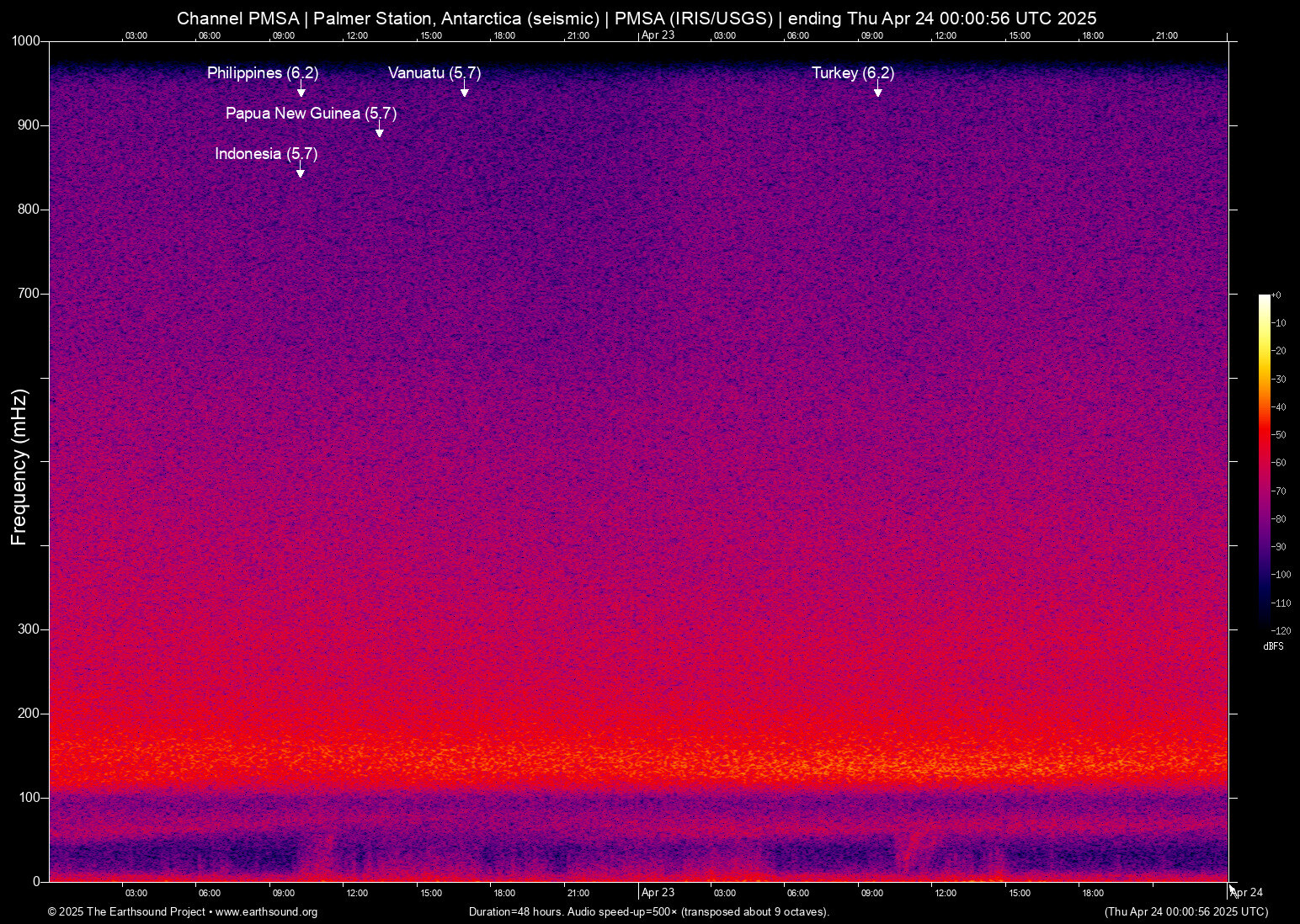
Task: Select the Indonesia (5.7) earthquake label
Action: [x=266, y=154]
